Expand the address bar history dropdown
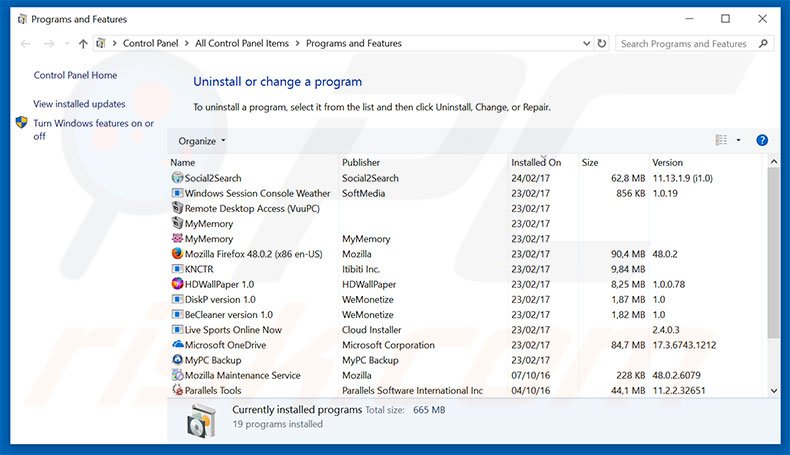 tap(586, 43)
